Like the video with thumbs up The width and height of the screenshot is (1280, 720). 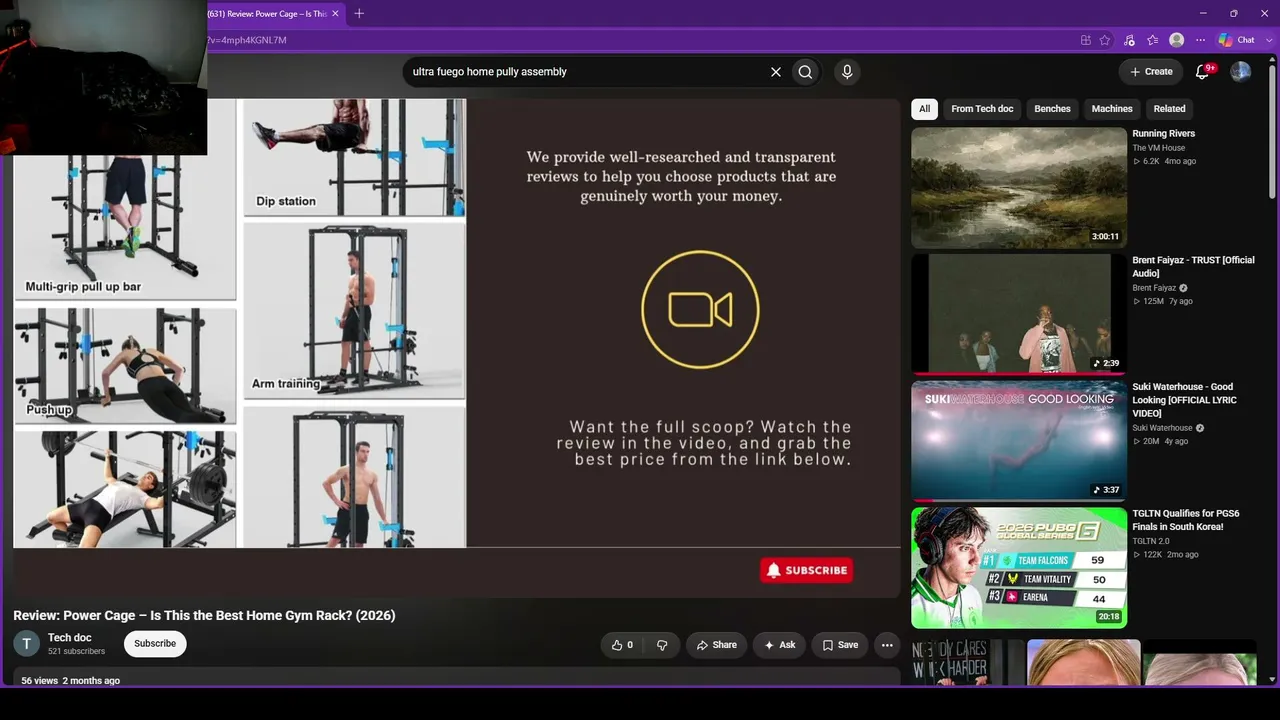click(621, 645)
